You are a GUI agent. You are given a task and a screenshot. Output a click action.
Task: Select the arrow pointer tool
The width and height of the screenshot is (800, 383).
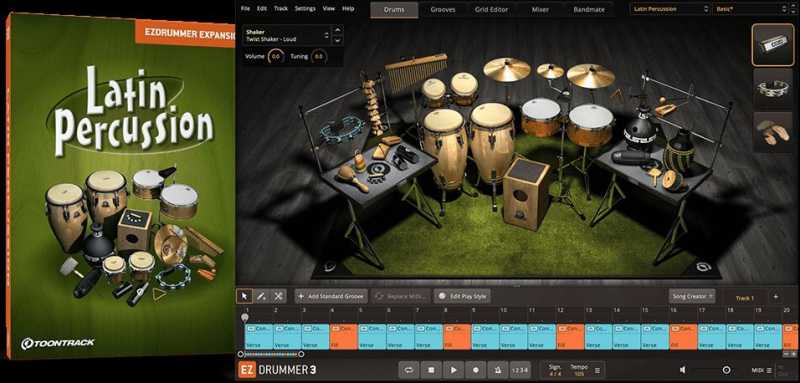tap(244, 296)
